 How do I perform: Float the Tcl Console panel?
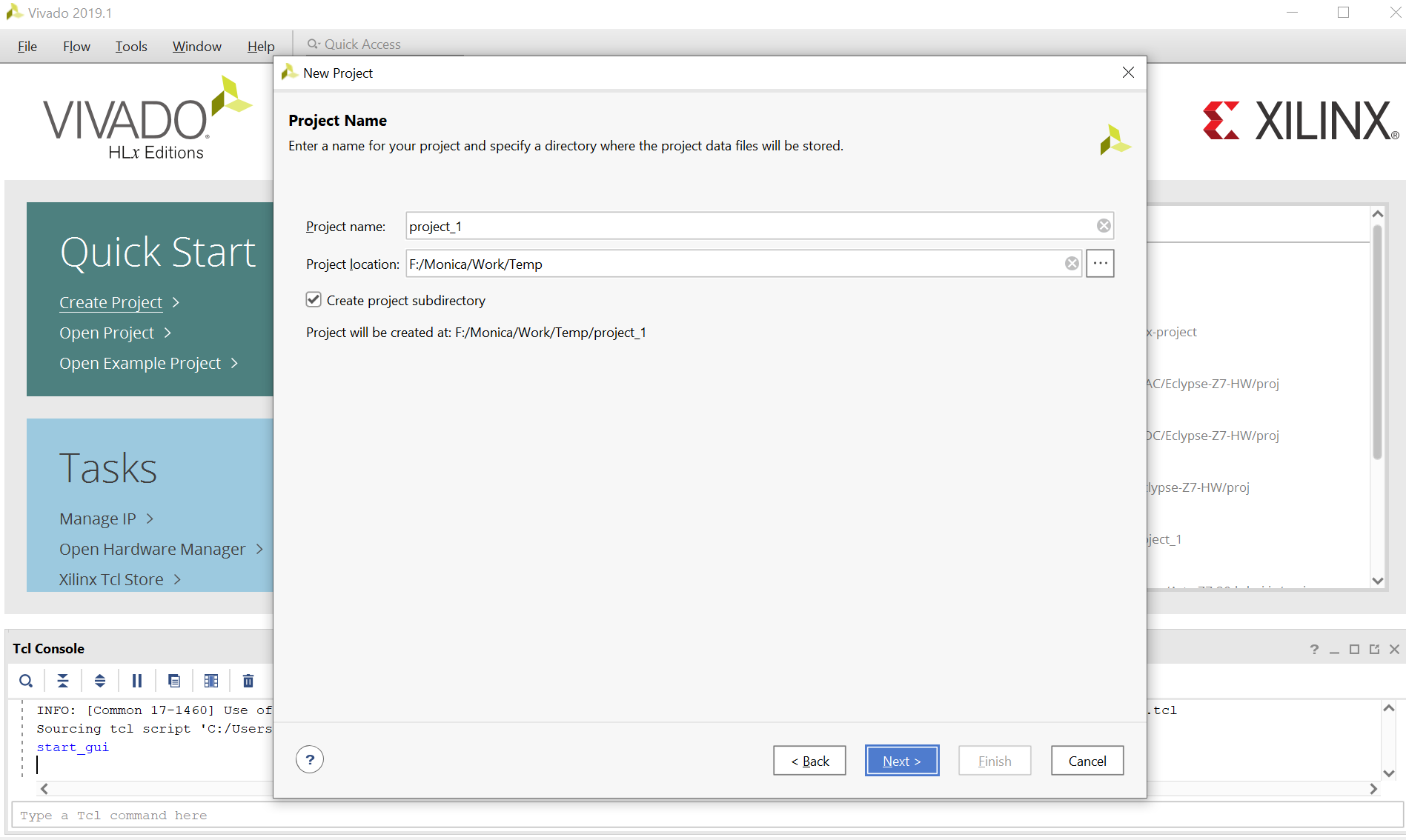(x=1374, y=650)
